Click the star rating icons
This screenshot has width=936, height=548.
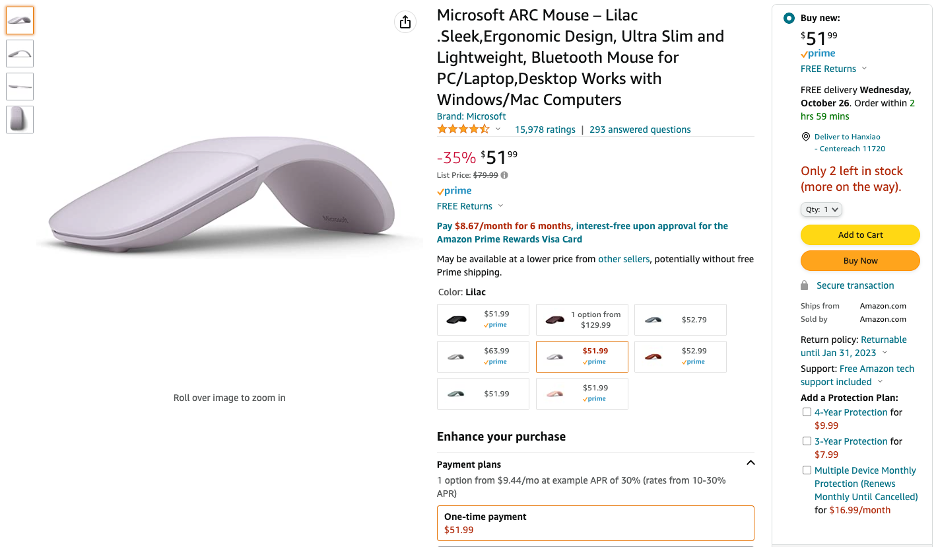463,129
